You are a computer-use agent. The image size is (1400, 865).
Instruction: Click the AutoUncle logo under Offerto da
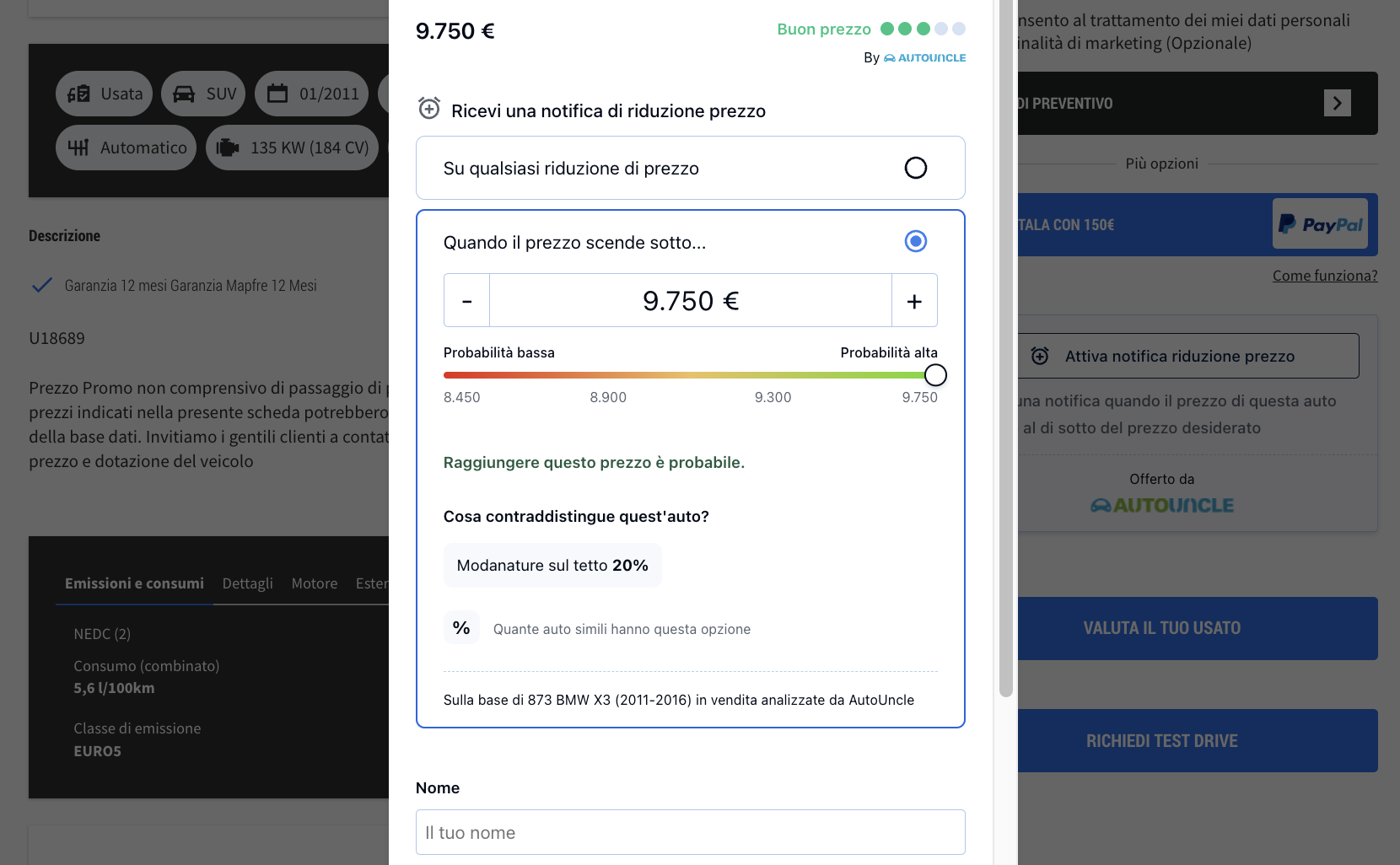1161,505
